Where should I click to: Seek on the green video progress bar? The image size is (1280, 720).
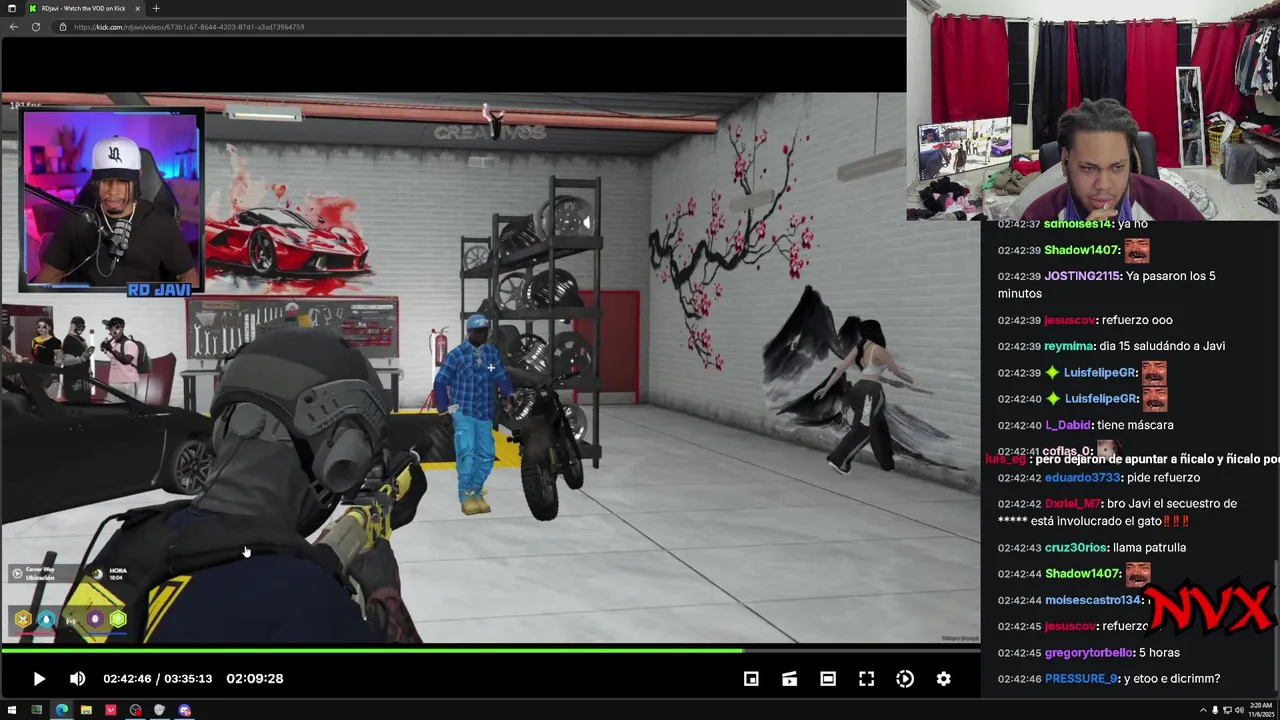(x=490, y=650)
